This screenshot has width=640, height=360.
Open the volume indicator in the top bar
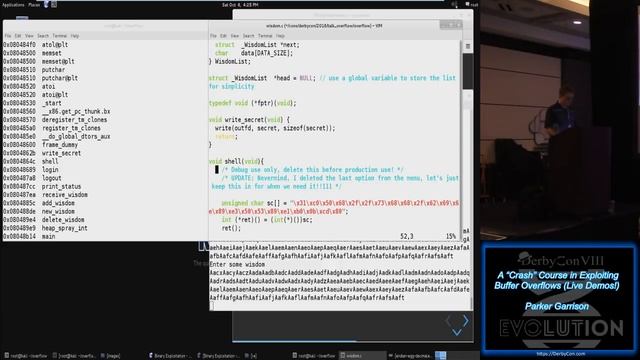(454, 4)
